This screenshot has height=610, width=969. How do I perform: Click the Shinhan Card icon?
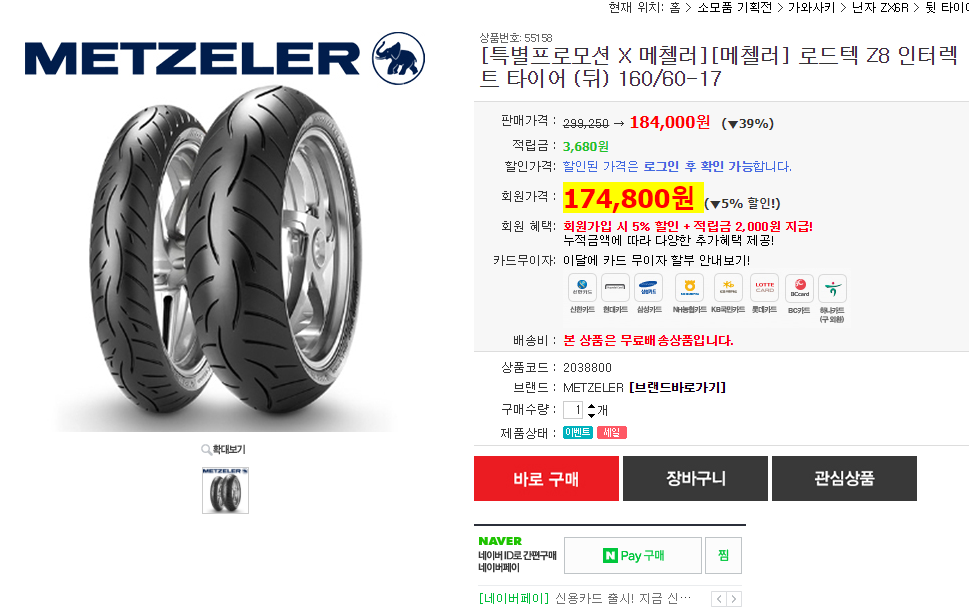pos(582,289)
